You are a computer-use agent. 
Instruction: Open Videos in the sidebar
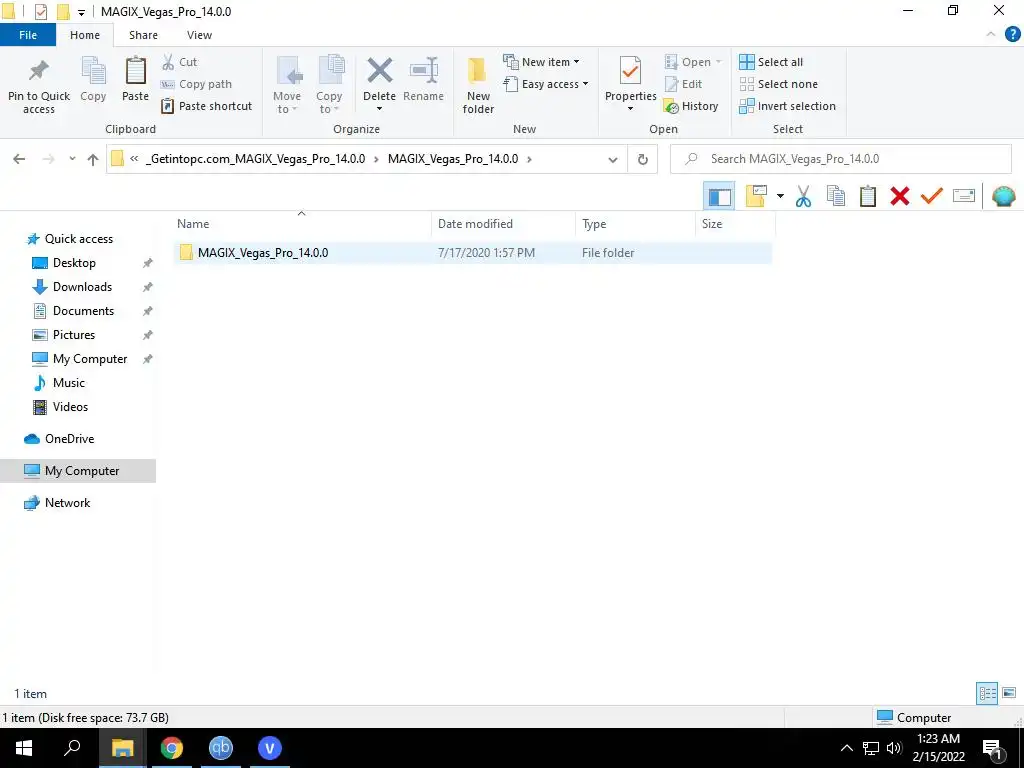pos(70,407)
